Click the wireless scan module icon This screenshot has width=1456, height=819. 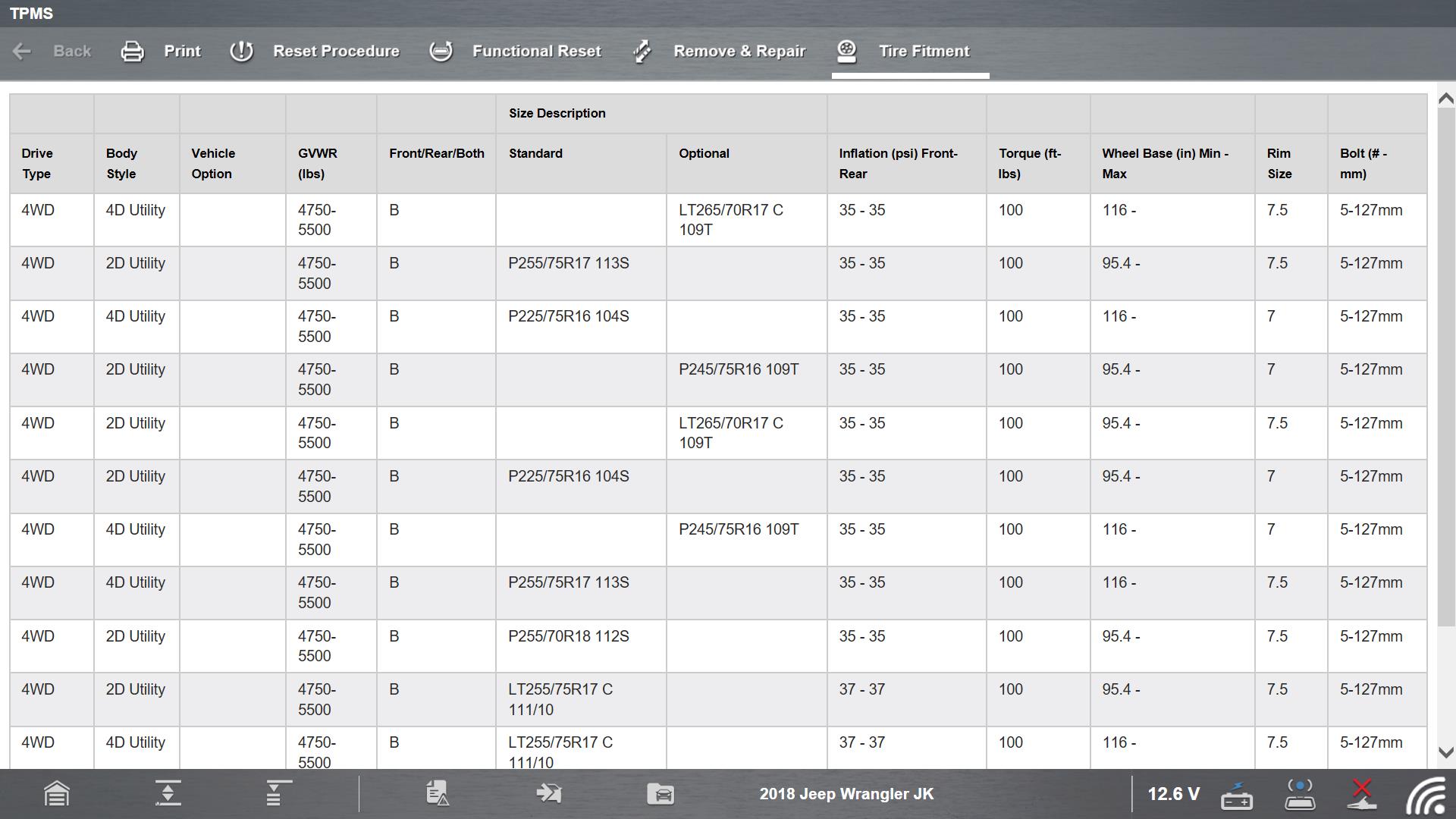point(1300,794)
